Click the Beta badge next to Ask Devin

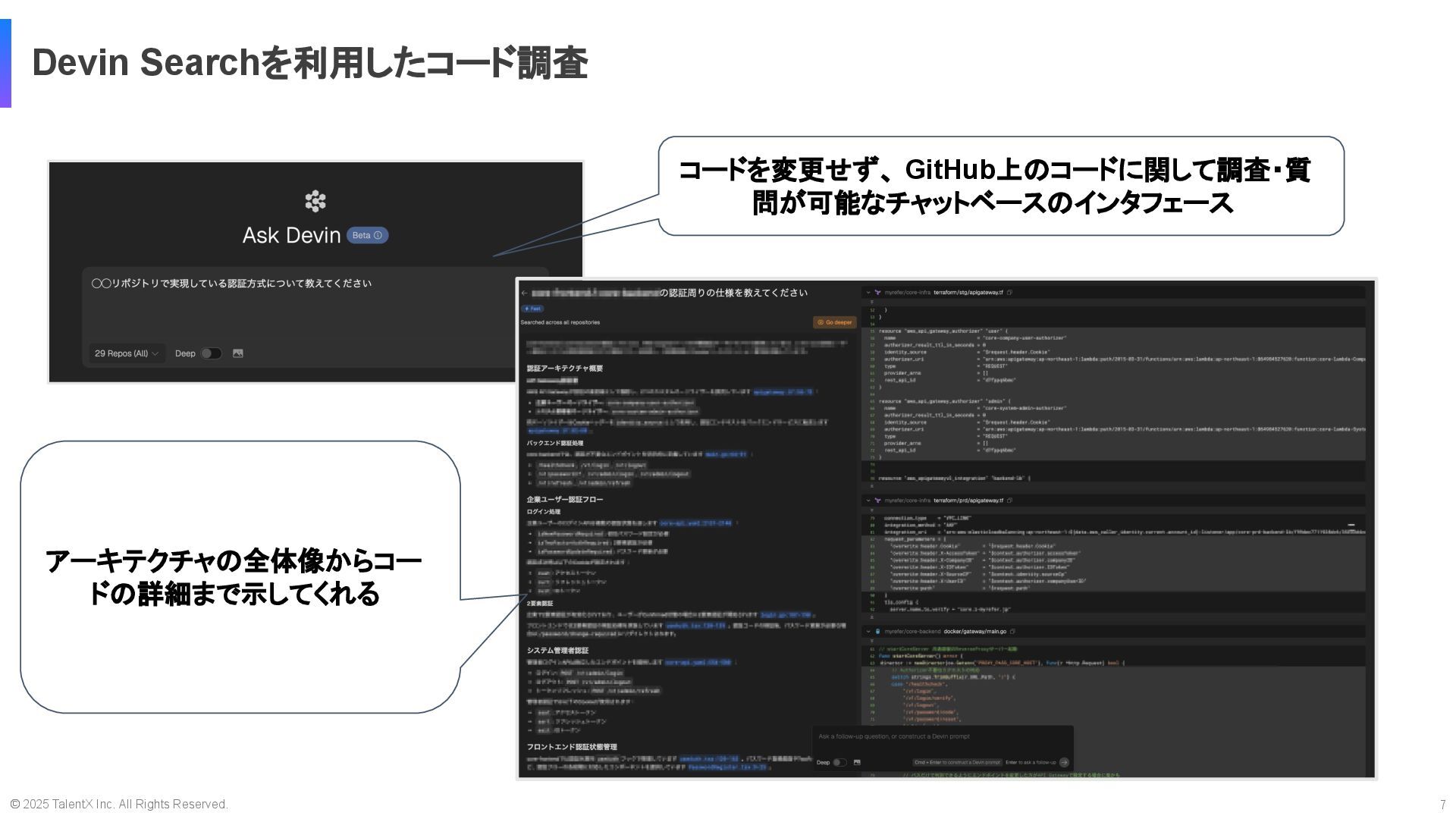(x=368, y=235)
